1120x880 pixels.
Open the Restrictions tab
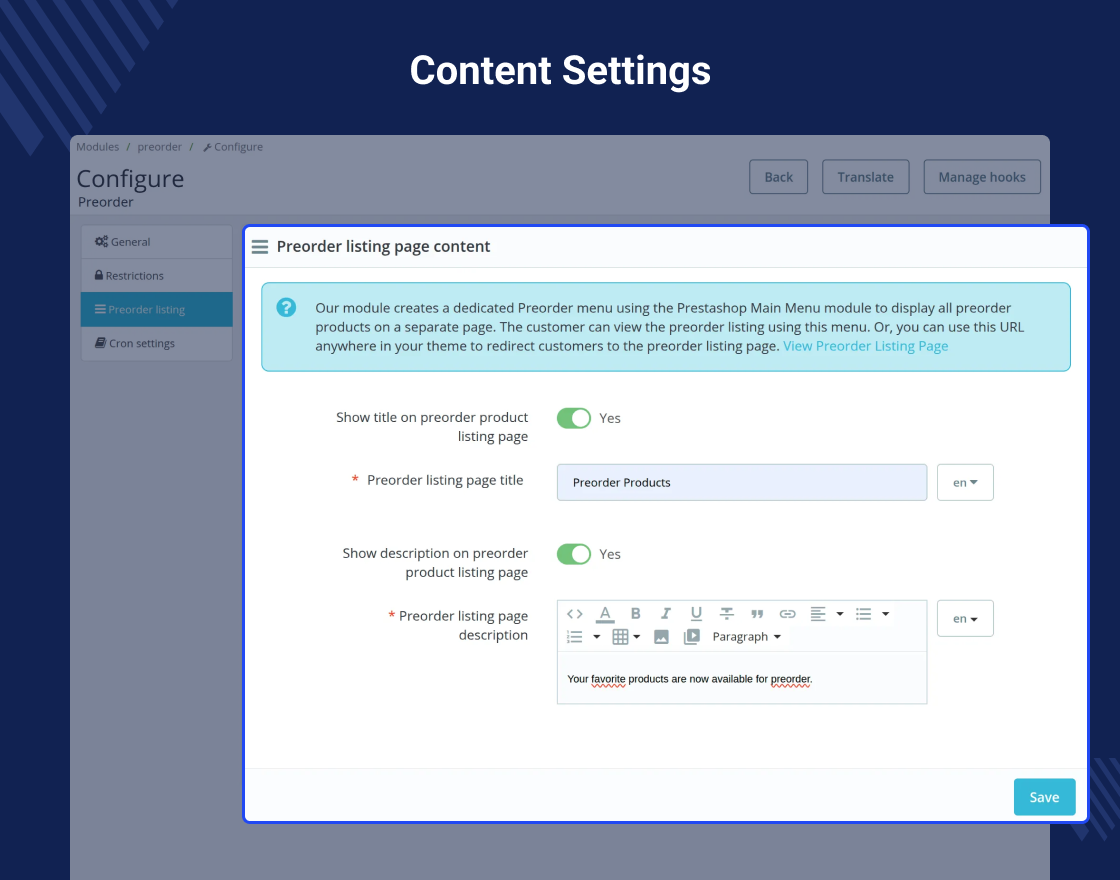point(156,276)
